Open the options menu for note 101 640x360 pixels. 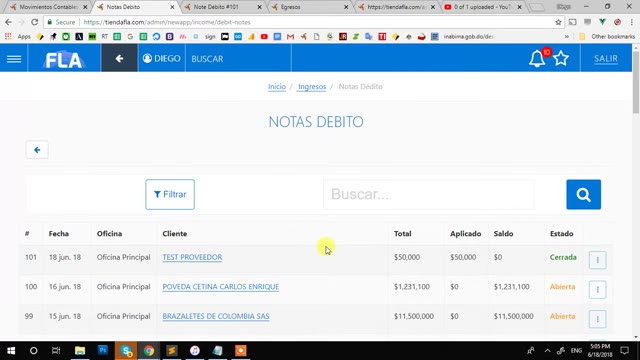(598, 260)
